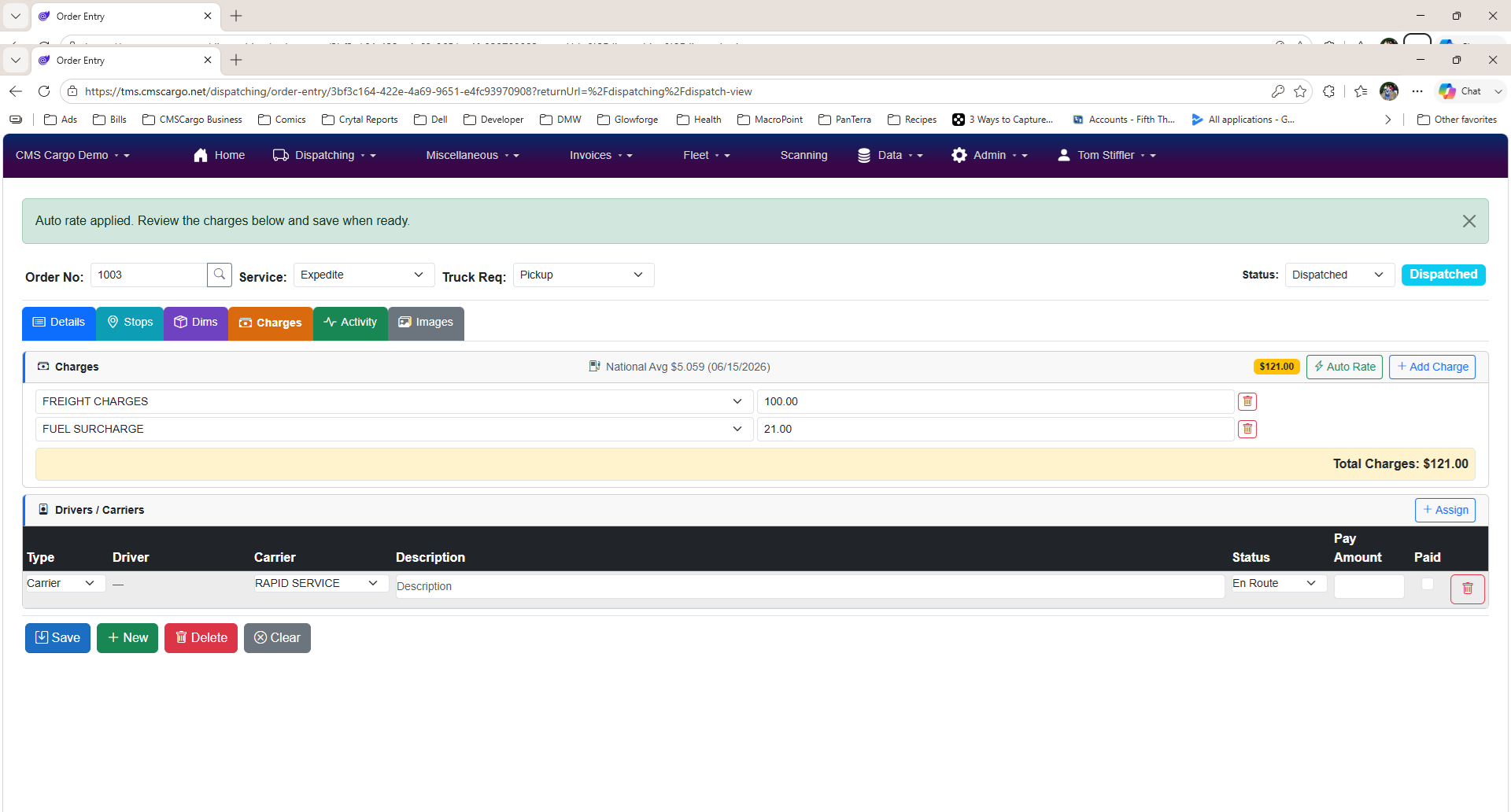
Task: Toggle the Paid checkbox for RAPID SERVICE
Action: [x=1427, y=584]
